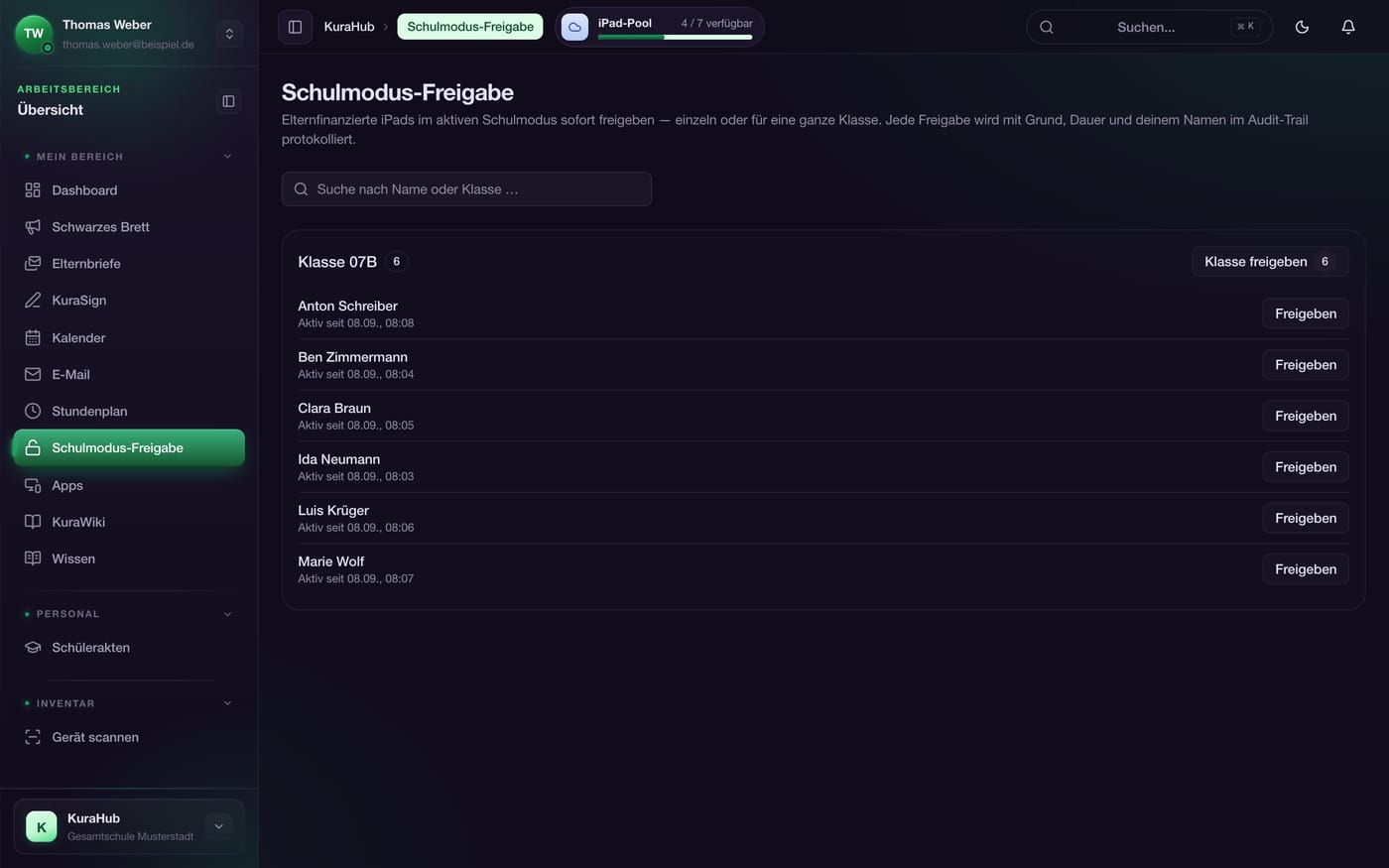1389x868 pixels.
Task: Click Freigeben for Clara Braun
Action: 1306,416
